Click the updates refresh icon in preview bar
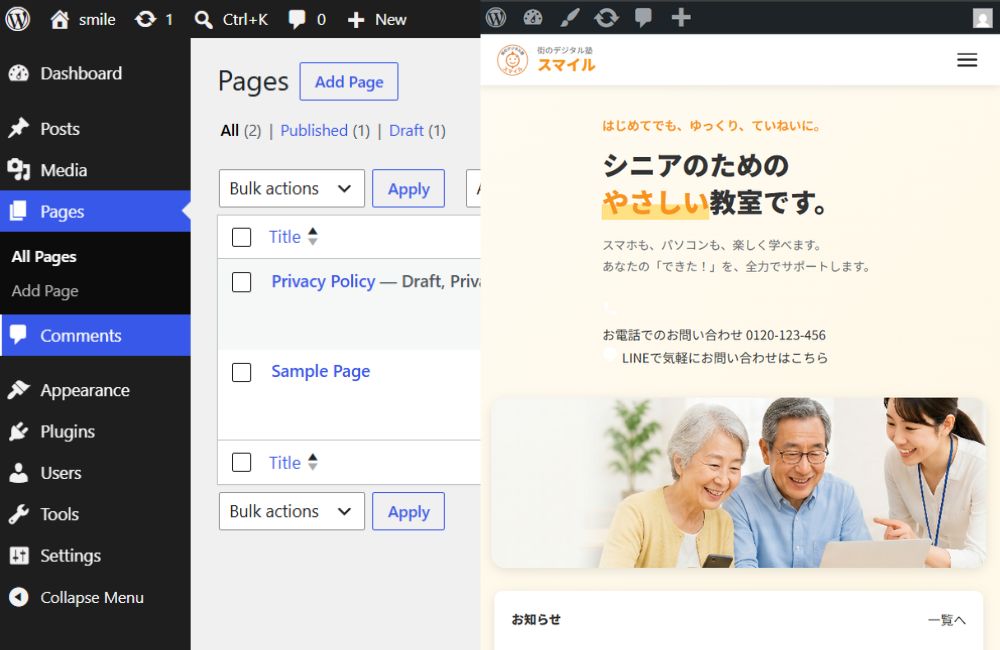This screenshot has width=1000, height=650. click(607, 17)
